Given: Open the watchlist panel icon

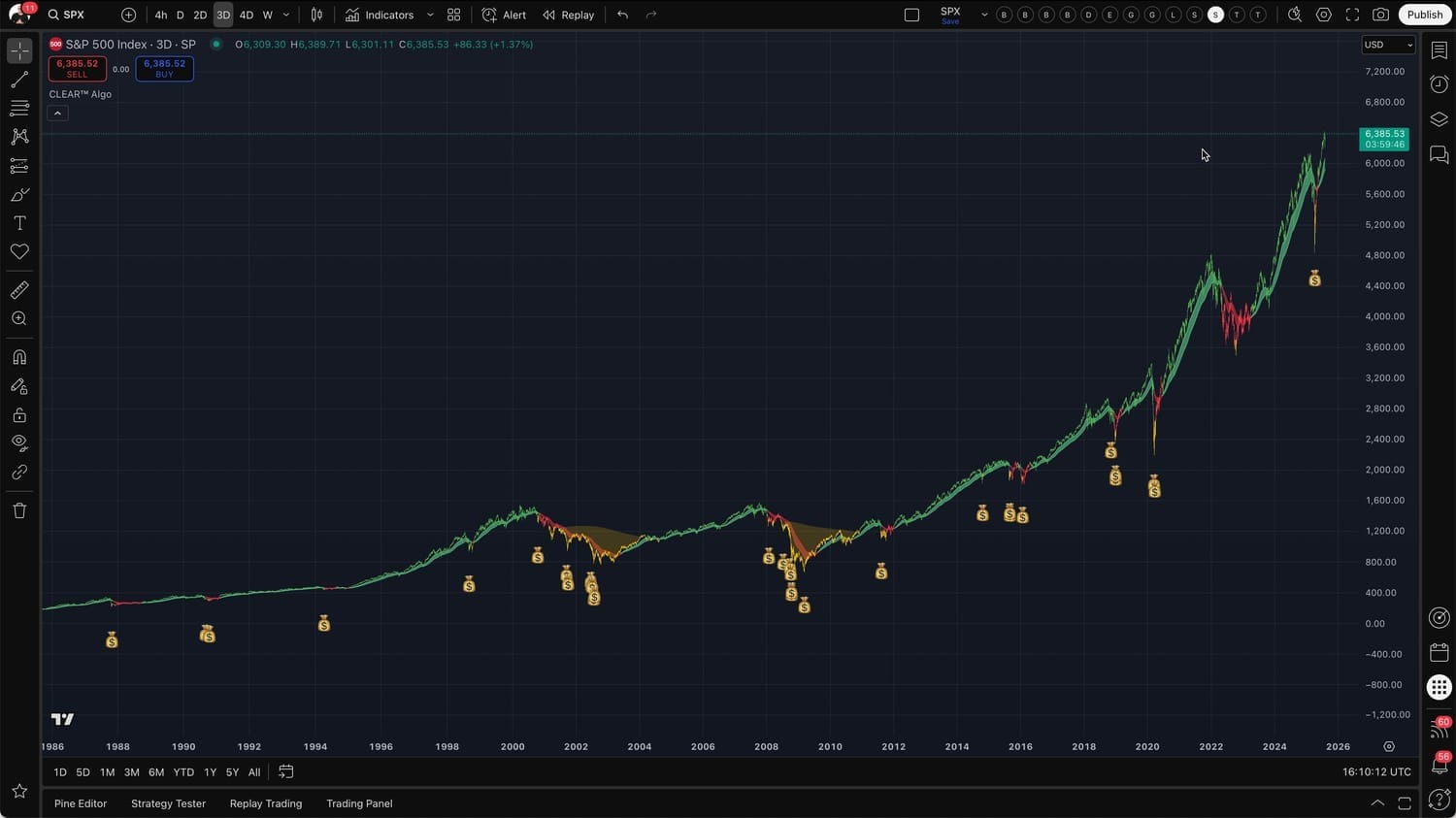Looking at the screenshot, I should 1439,50.
